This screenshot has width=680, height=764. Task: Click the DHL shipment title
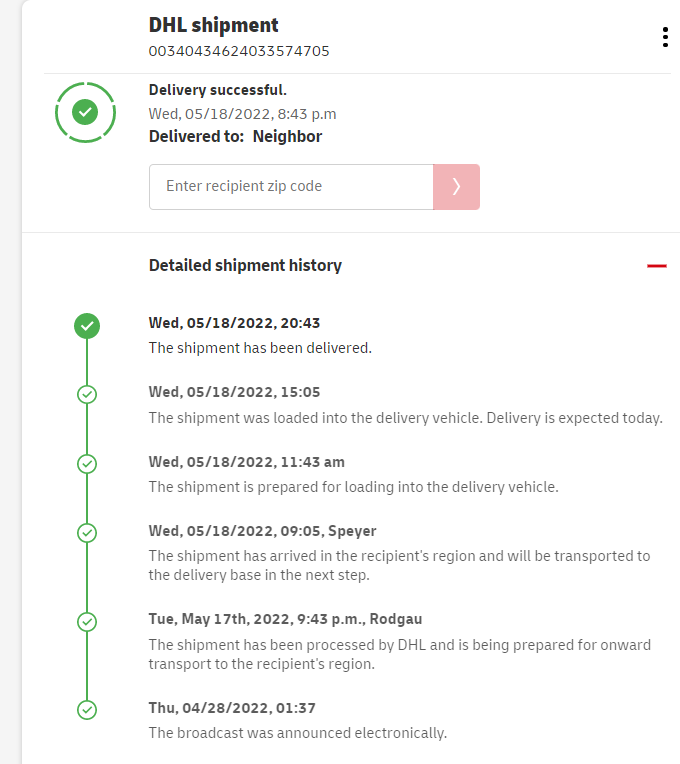coord(214,25)
